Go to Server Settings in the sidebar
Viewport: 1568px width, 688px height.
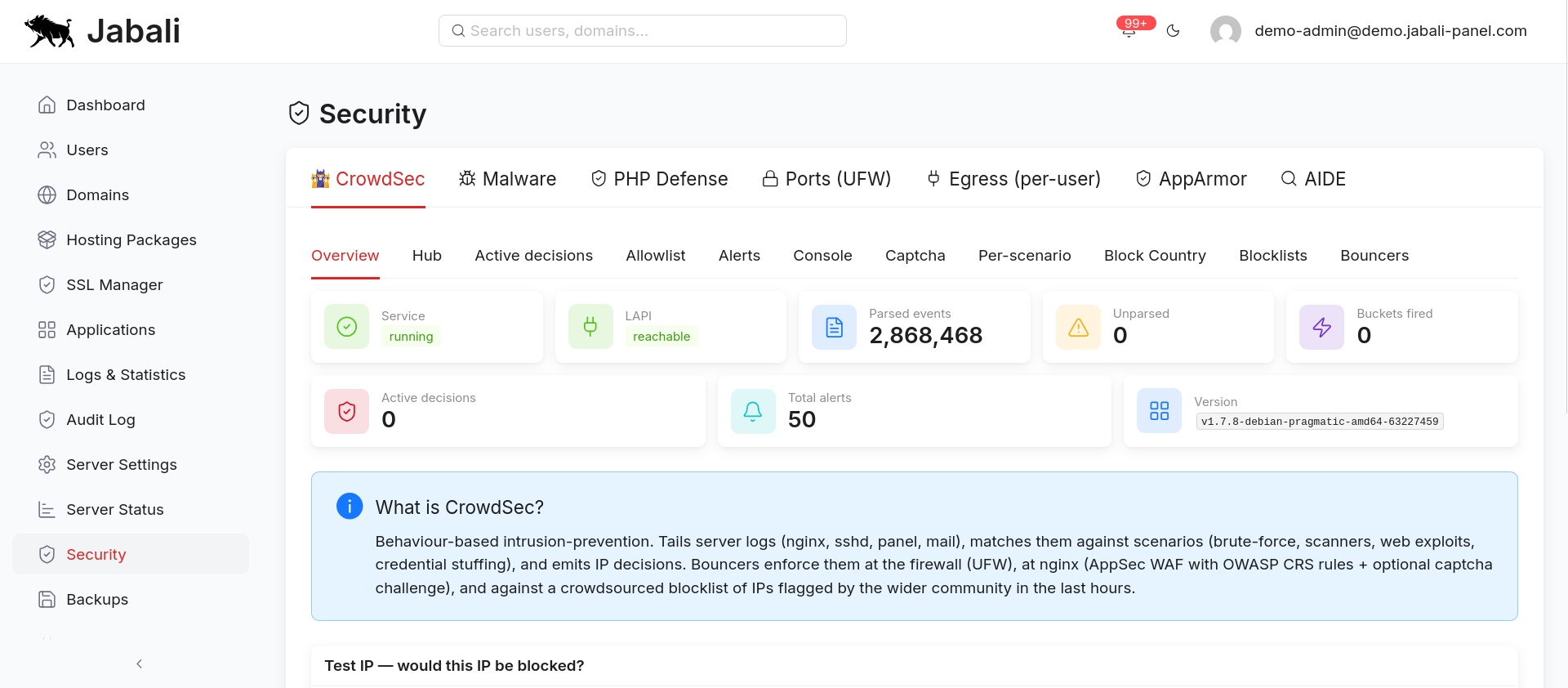(x=131, y=465)
